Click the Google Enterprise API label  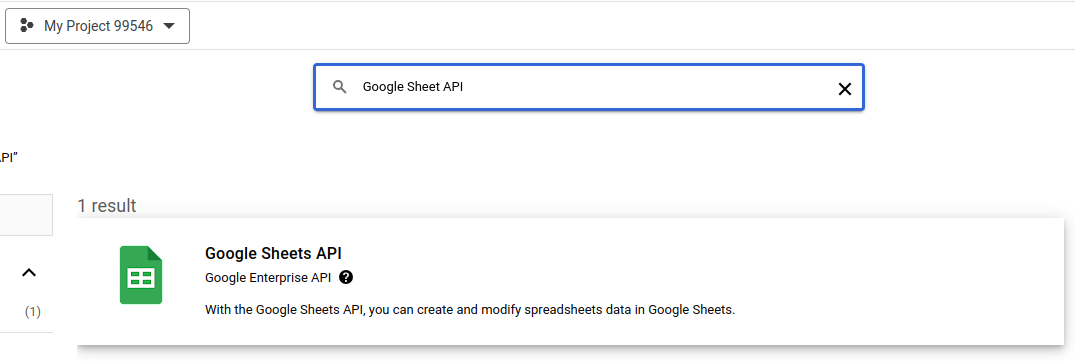[267, 277]
